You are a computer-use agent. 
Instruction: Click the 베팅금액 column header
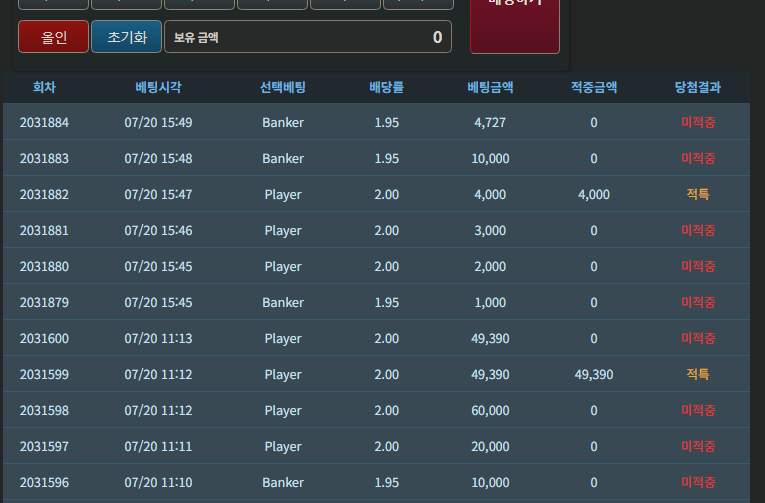(490, 87)
